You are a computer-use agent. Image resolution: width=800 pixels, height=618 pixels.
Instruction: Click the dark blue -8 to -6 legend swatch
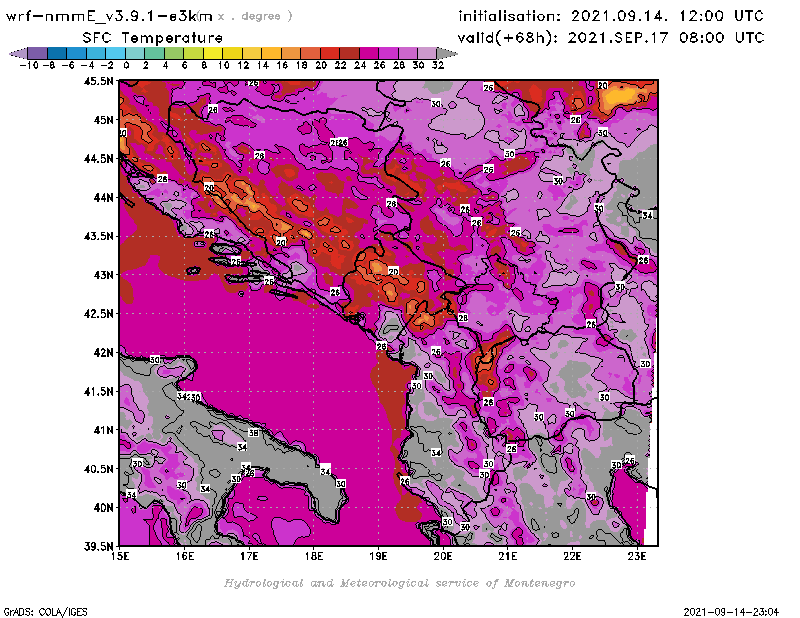pos(57,53)
